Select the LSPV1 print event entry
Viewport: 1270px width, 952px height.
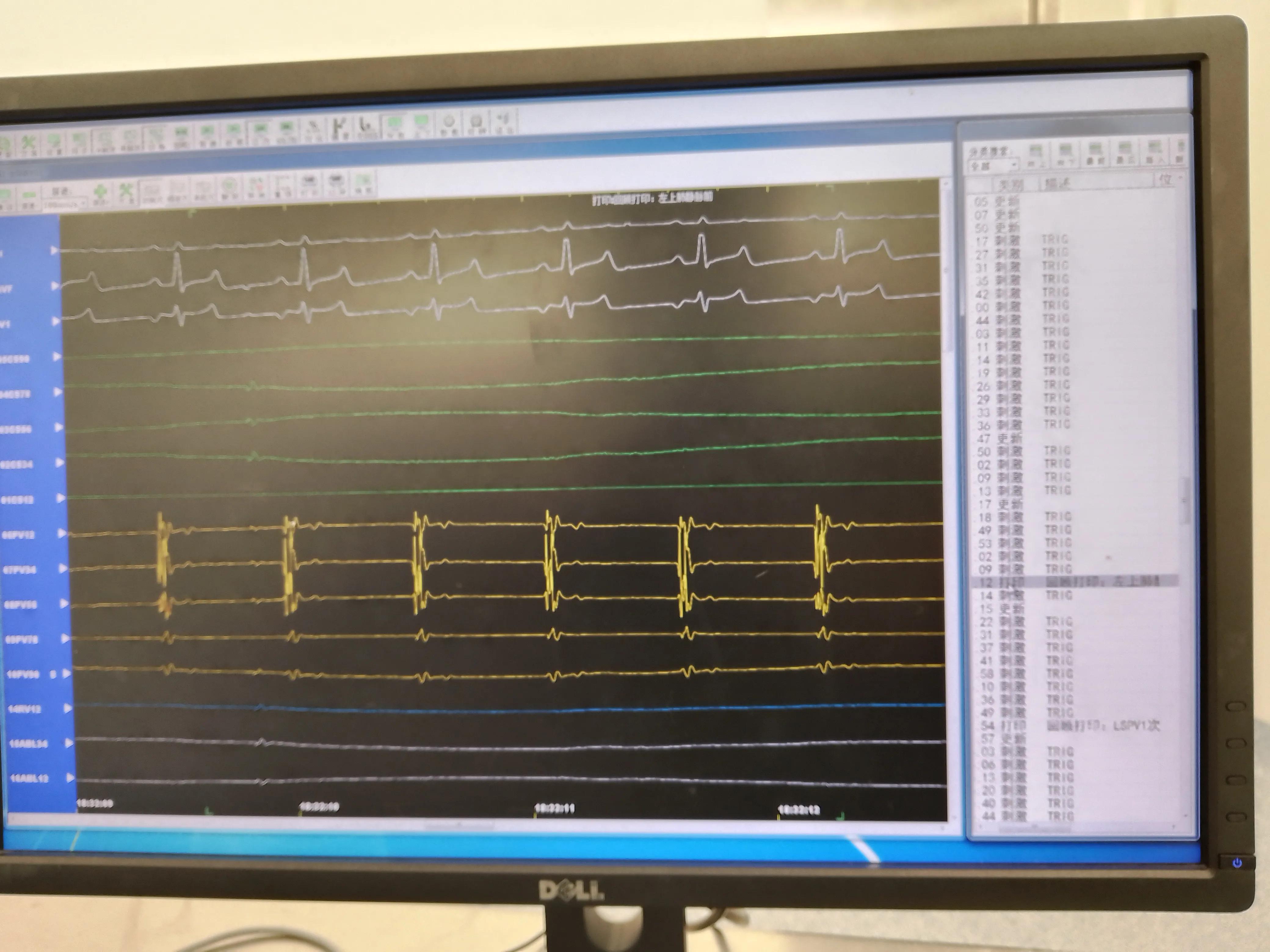pyautogui.click(x=1102, y=726)
